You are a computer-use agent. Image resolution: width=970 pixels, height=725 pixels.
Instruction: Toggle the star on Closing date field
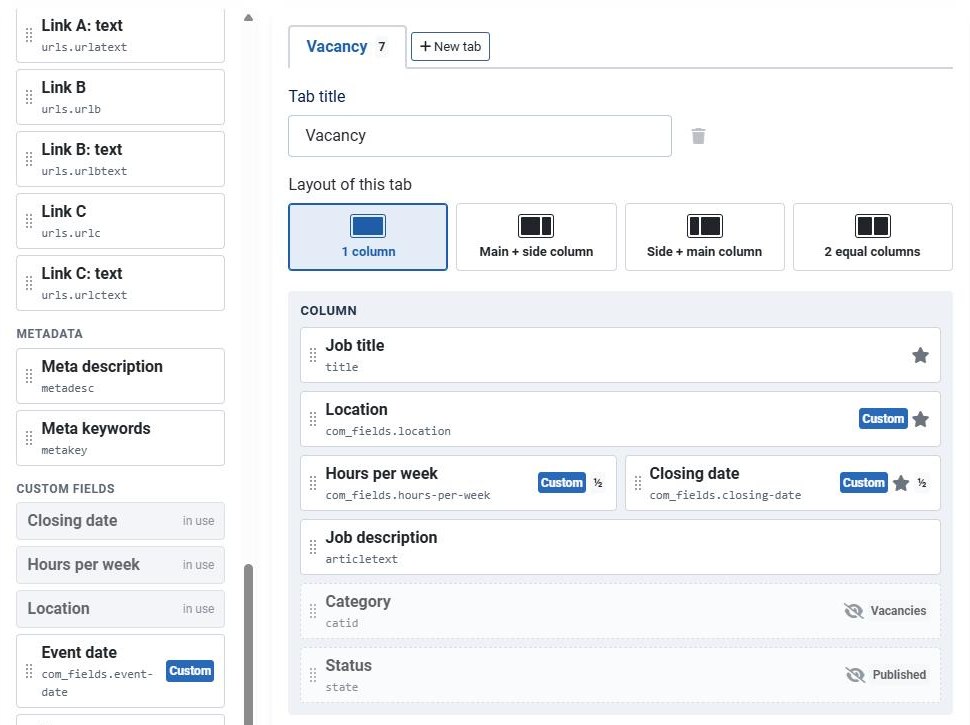(901, 483)
